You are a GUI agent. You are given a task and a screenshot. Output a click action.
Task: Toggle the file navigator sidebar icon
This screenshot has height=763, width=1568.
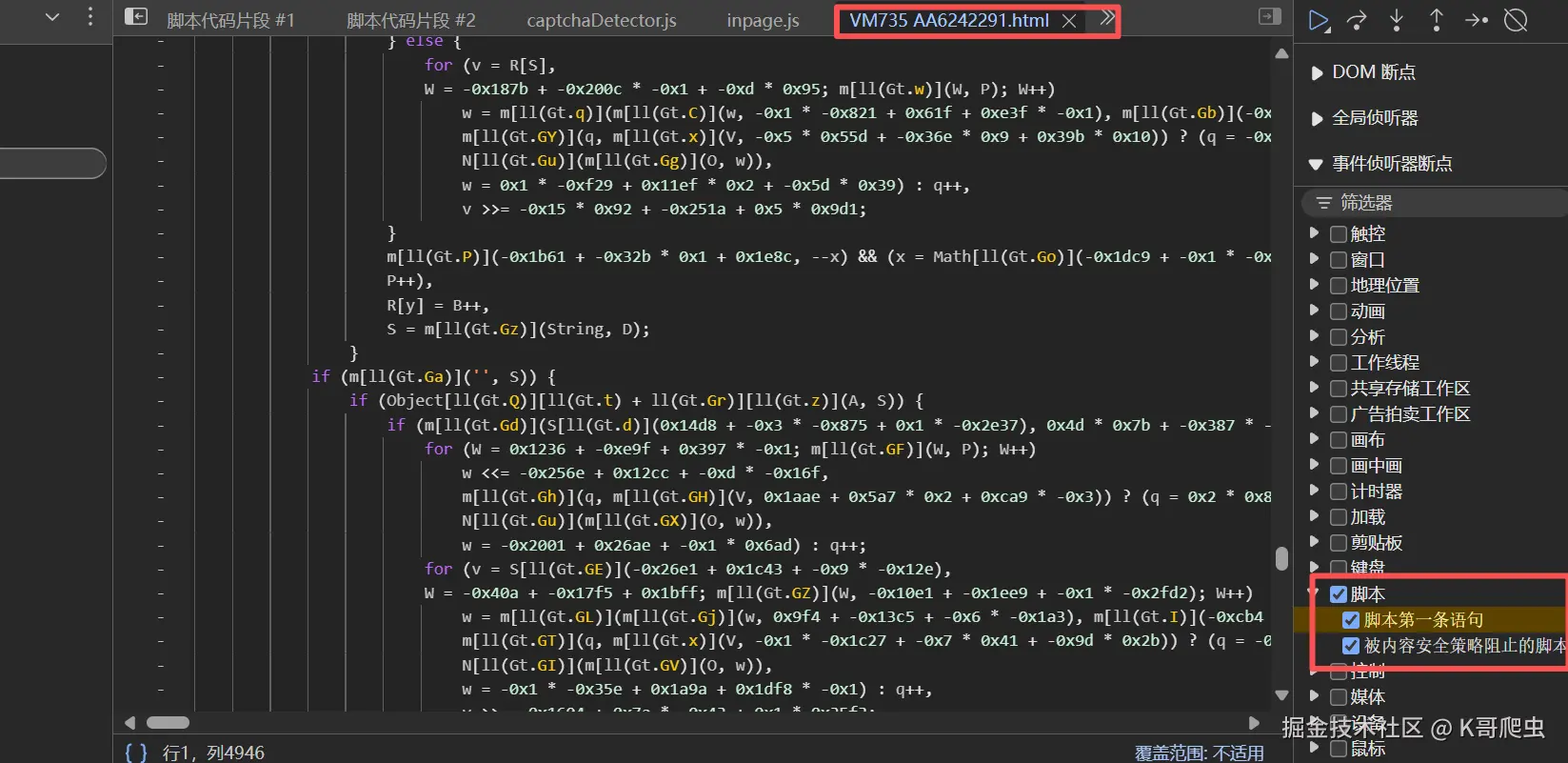click(136, 17)
